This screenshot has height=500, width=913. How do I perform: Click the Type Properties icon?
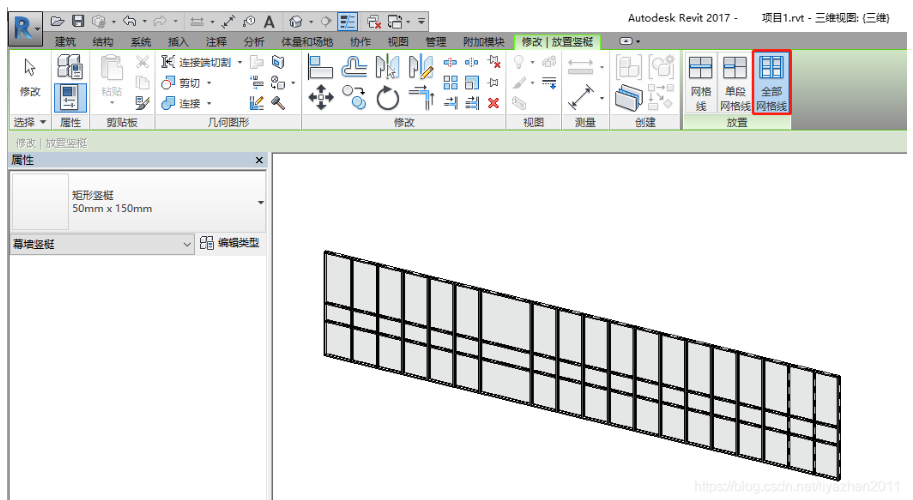(70, 66)
